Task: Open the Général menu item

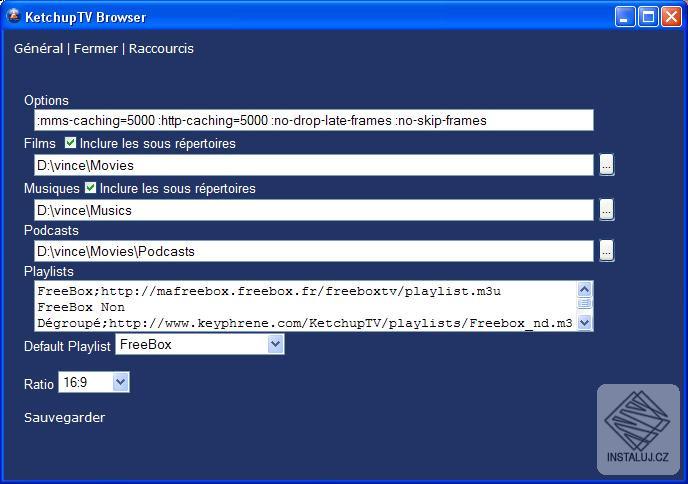Action: pos(39,48)
